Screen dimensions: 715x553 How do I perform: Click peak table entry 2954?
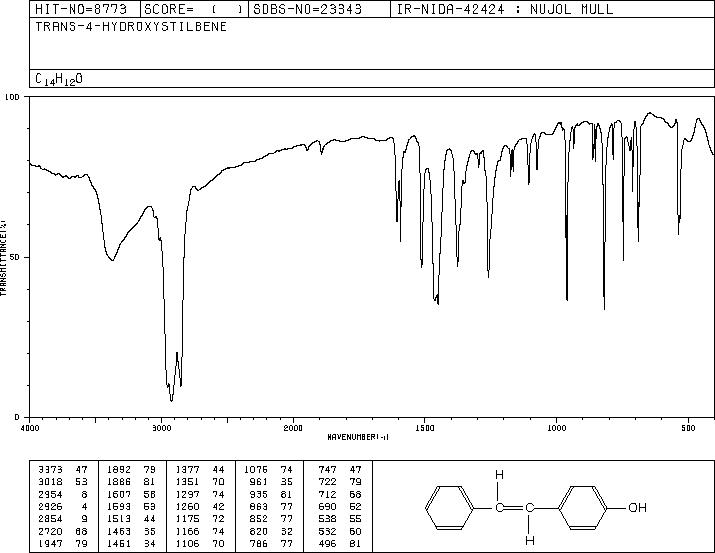click(x=51, y=495)
